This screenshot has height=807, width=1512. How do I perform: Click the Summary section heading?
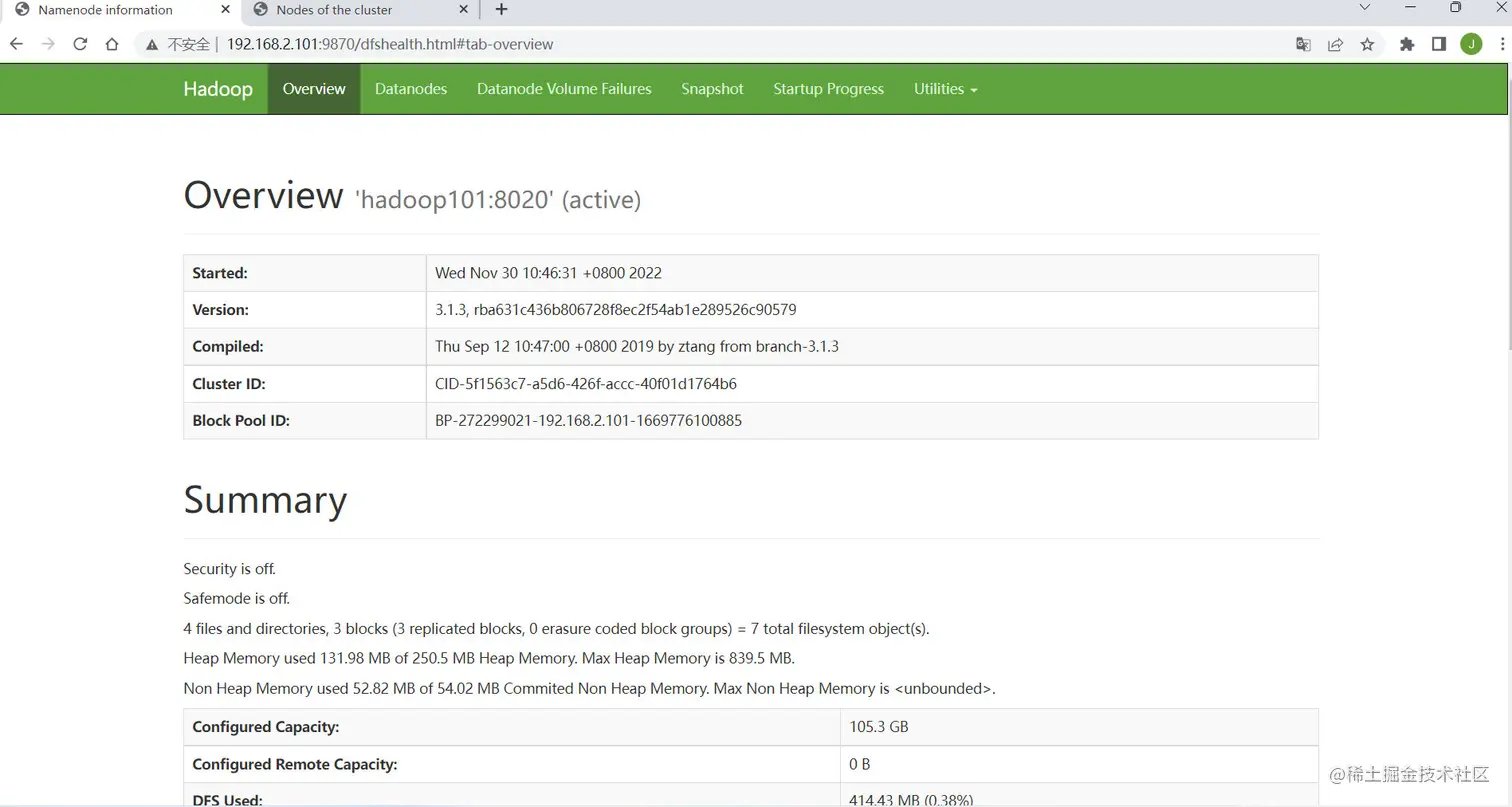(265, 500)
